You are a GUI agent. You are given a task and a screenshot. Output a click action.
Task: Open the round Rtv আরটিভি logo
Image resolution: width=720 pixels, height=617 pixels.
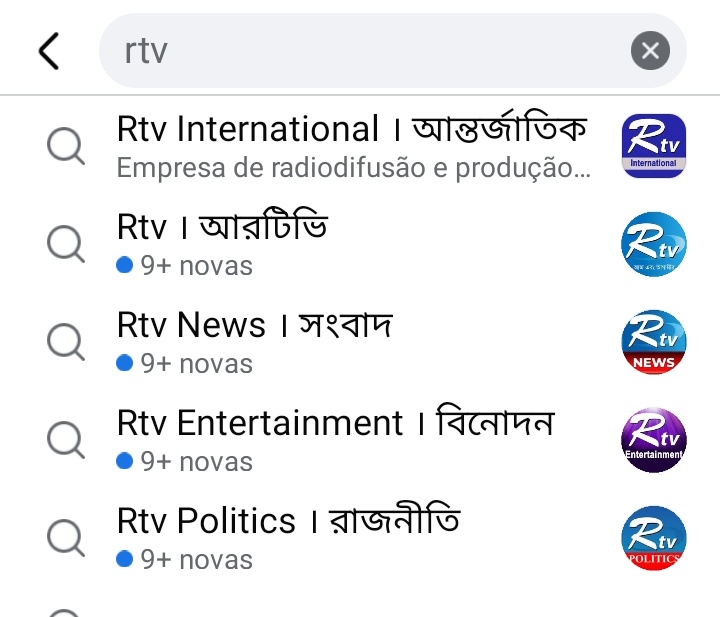point(653,244)
